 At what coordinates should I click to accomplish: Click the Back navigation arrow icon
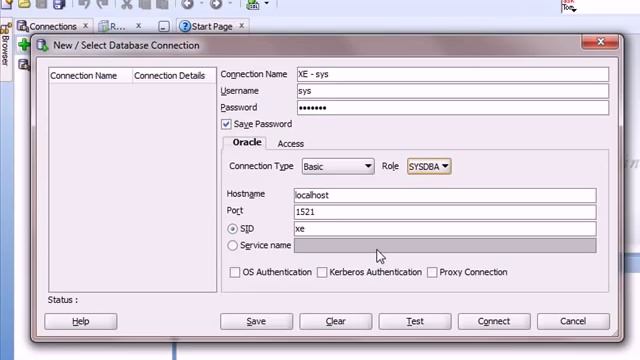coord(187,4)
